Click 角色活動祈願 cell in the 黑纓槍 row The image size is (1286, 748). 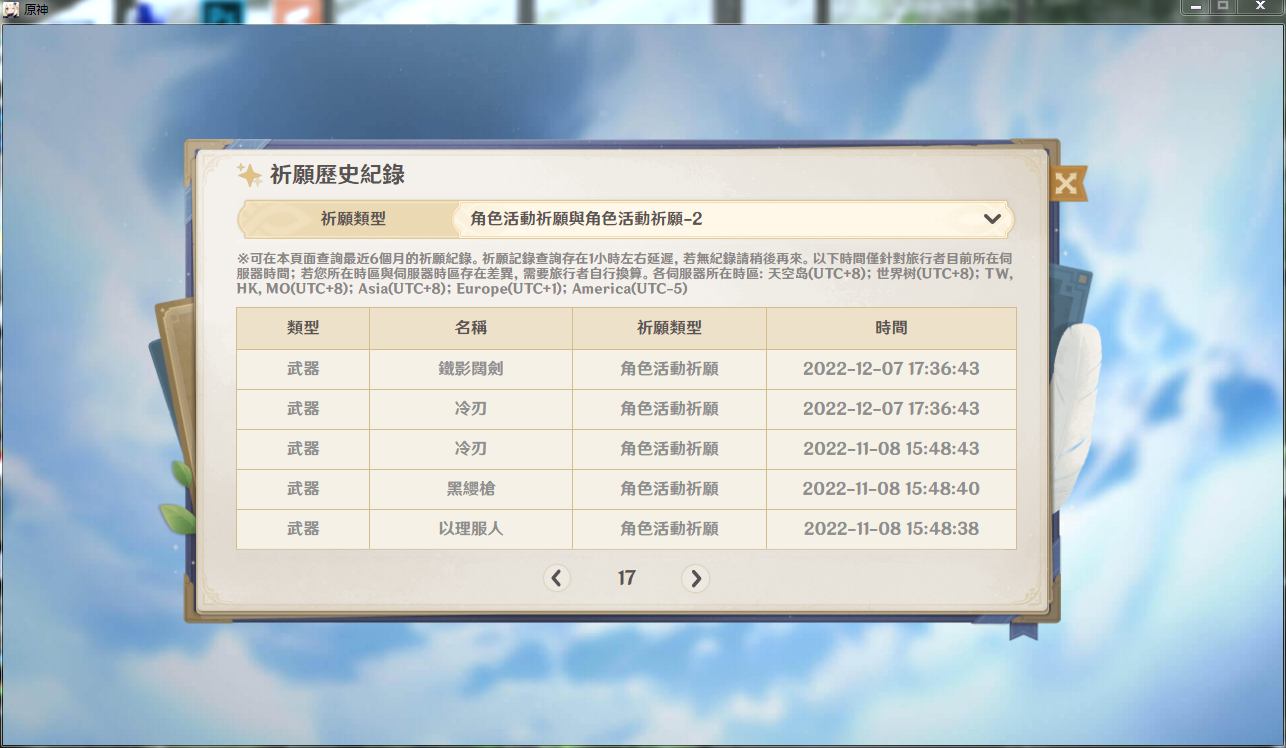coord(669,489)
